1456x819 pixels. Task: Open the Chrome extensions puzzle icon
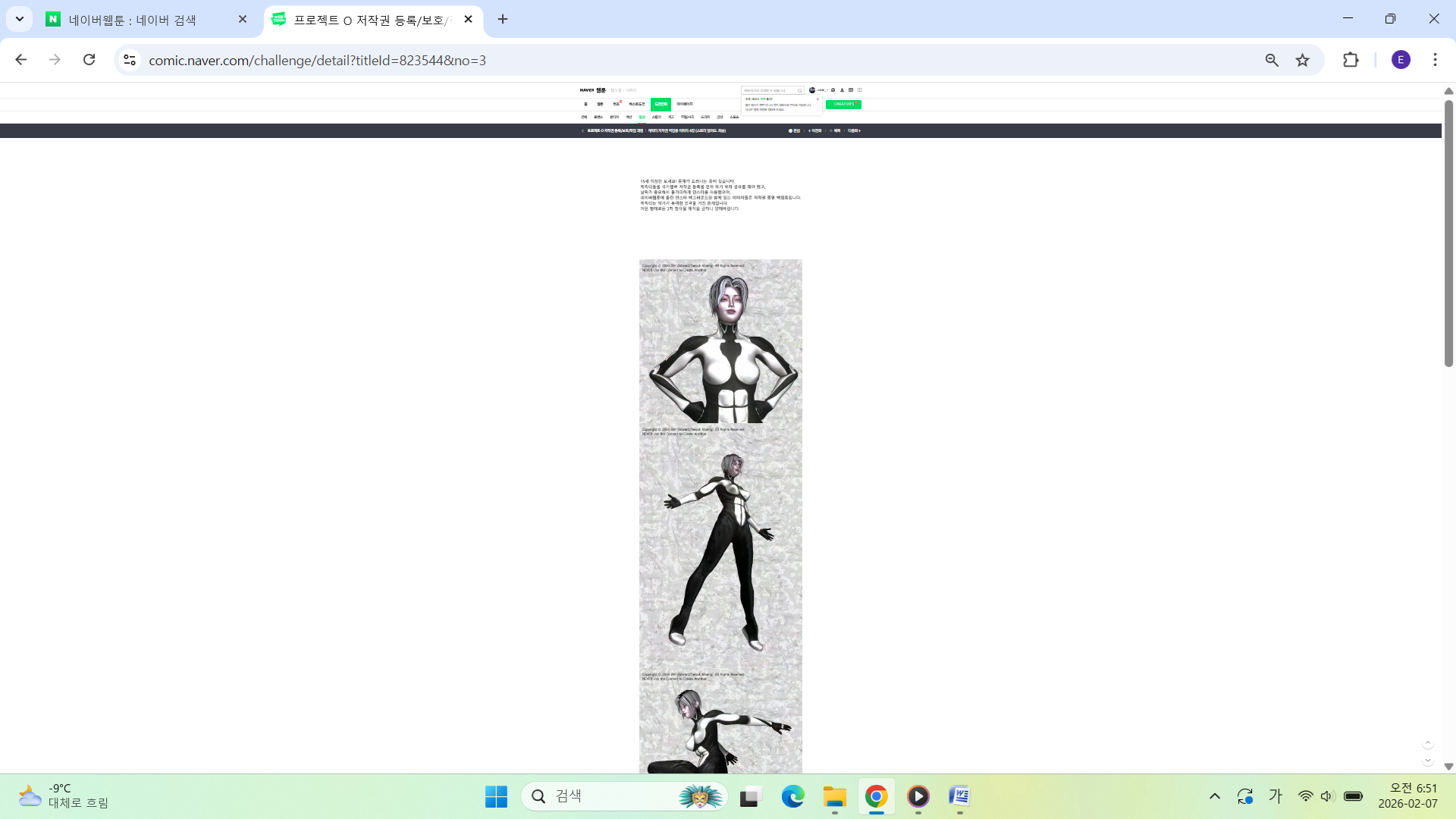tap(1351, 60)
